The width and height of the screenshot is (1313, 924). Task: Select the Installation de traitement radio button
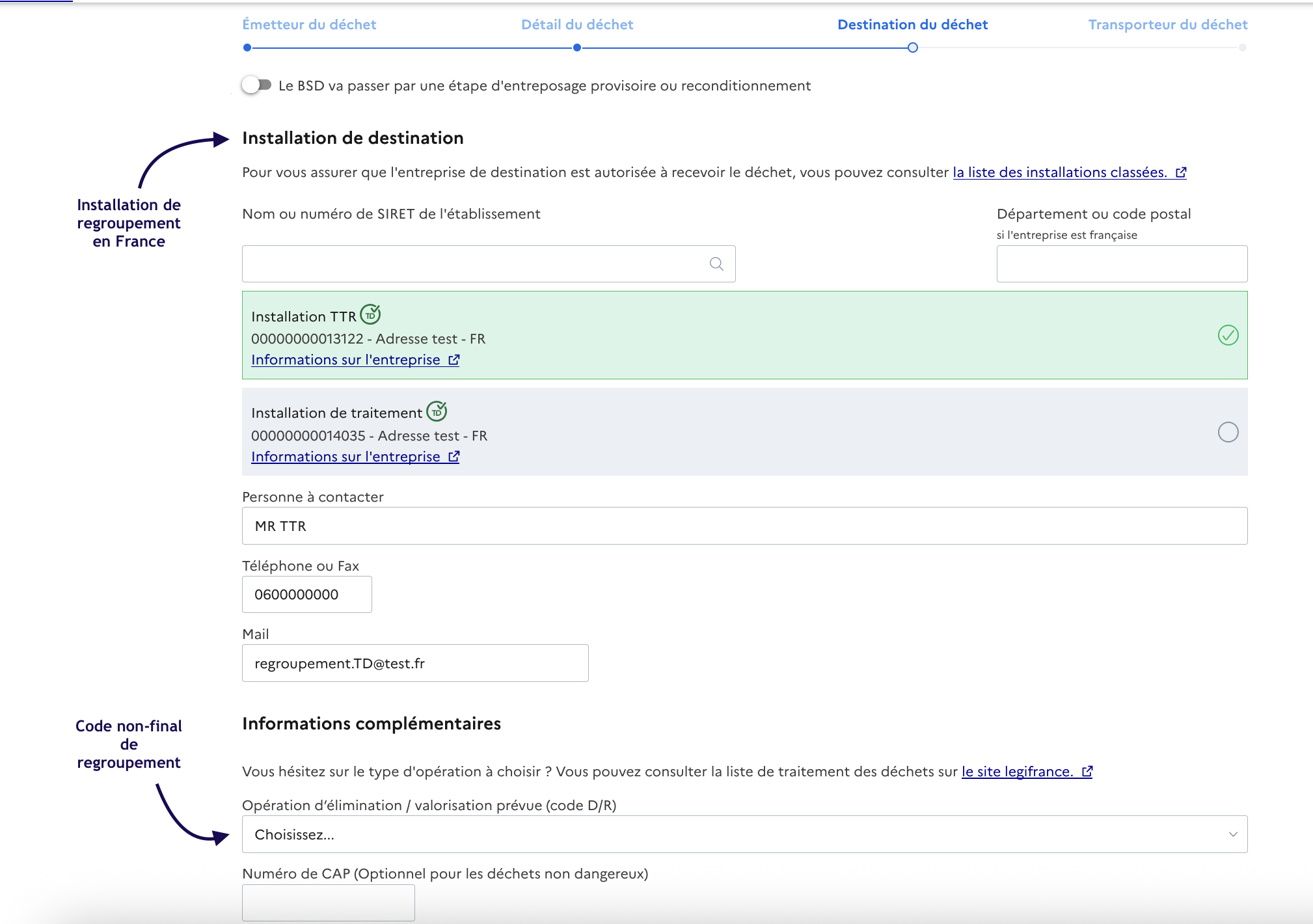point(1228,432)
